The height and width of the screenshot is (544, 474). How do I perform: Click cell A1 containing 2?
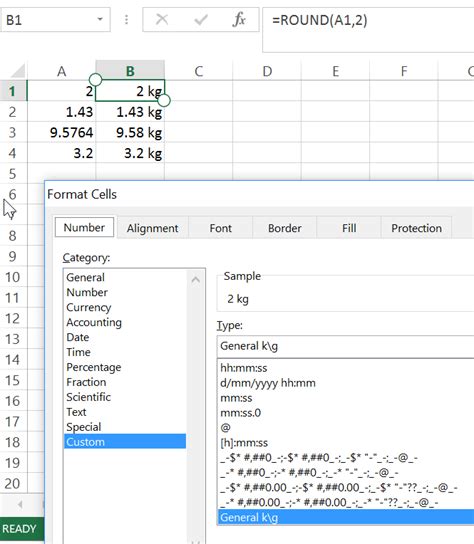click(61, 91)
